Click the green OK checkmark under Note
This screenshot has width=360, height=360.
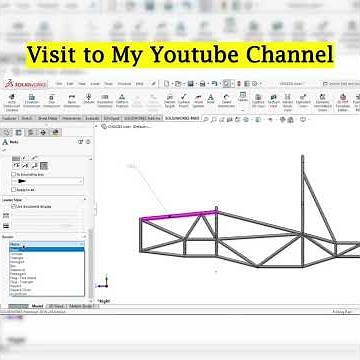4,150
